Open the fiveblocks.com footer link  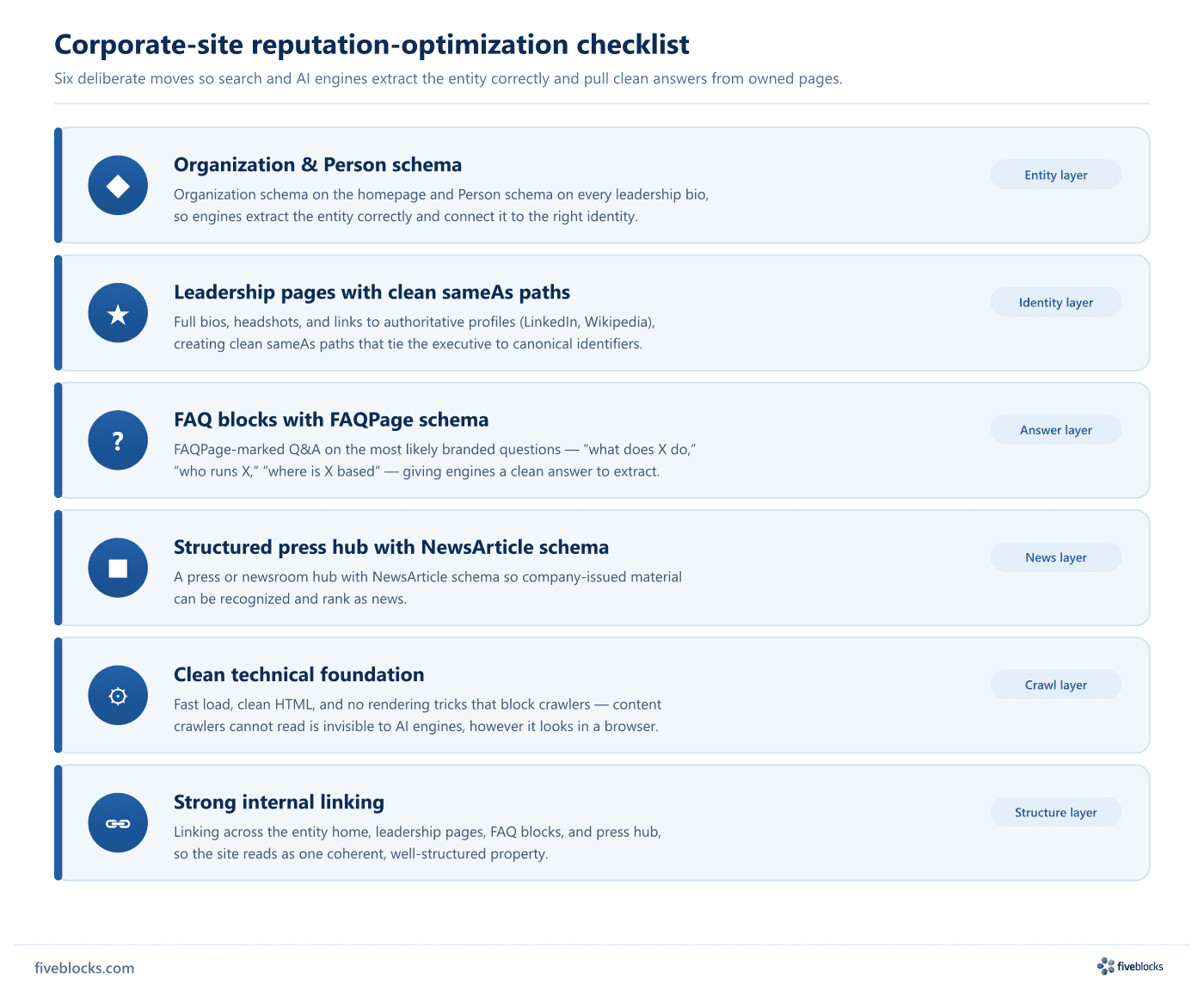84,968
